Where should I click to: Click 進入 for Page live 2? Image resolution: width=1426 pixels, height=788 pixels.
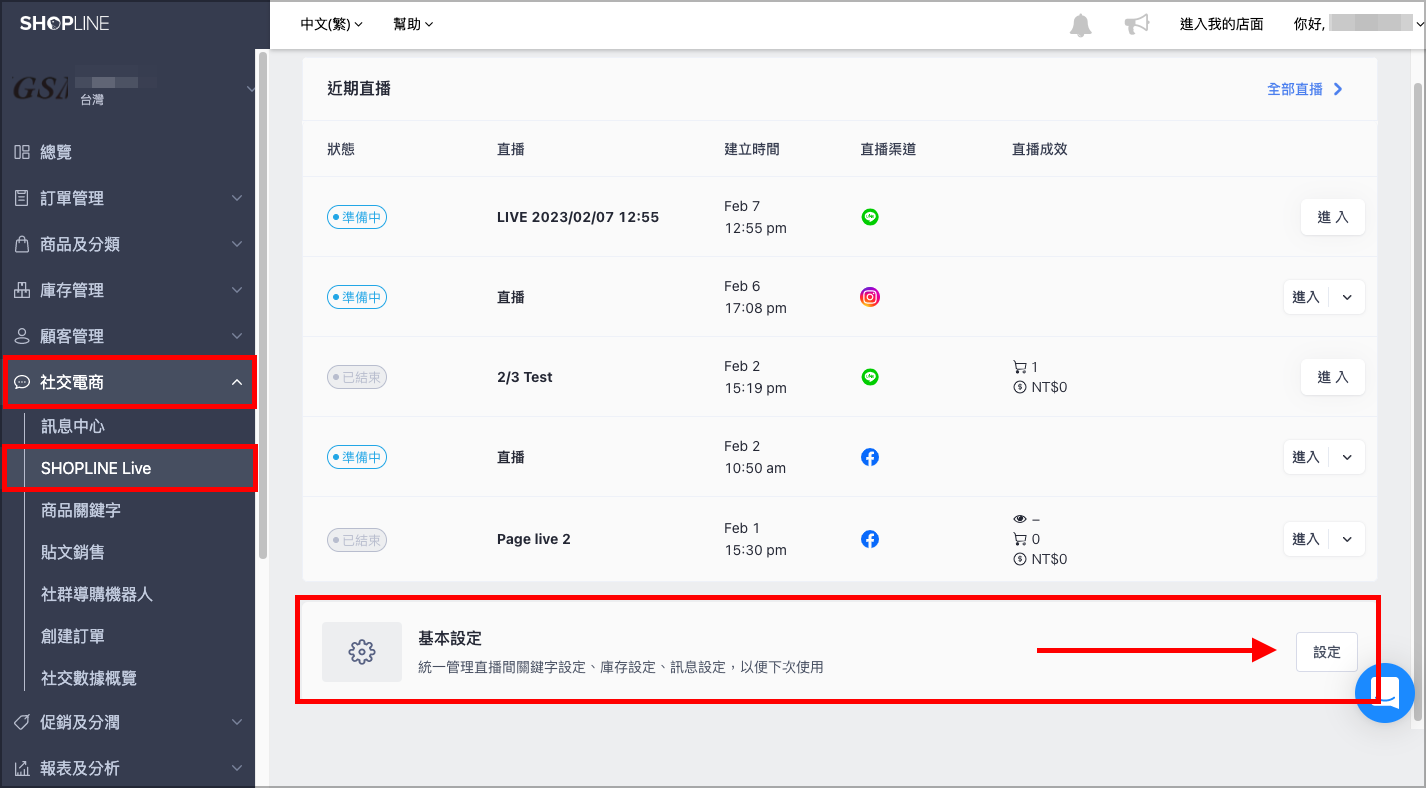point(1307,539)
